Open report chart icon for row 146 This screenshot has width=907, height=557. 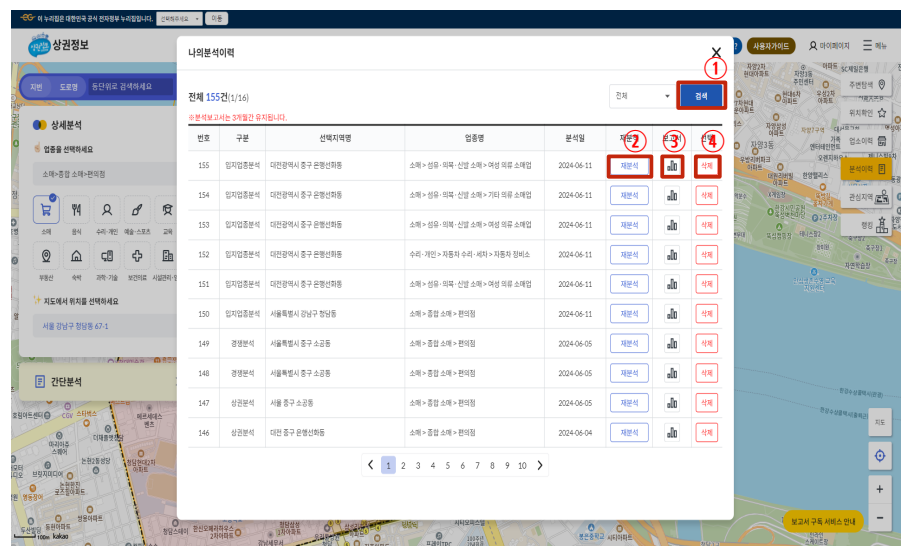[x=672, y=432]
